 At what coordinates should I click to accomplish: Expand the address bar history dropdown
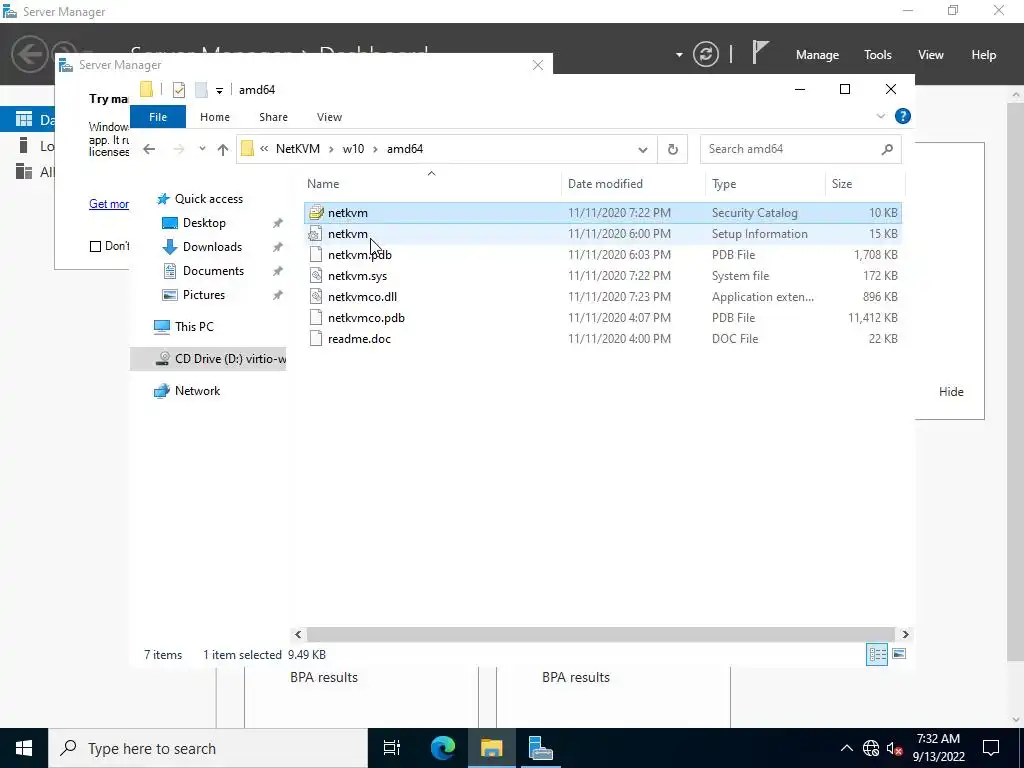[643, 150]
